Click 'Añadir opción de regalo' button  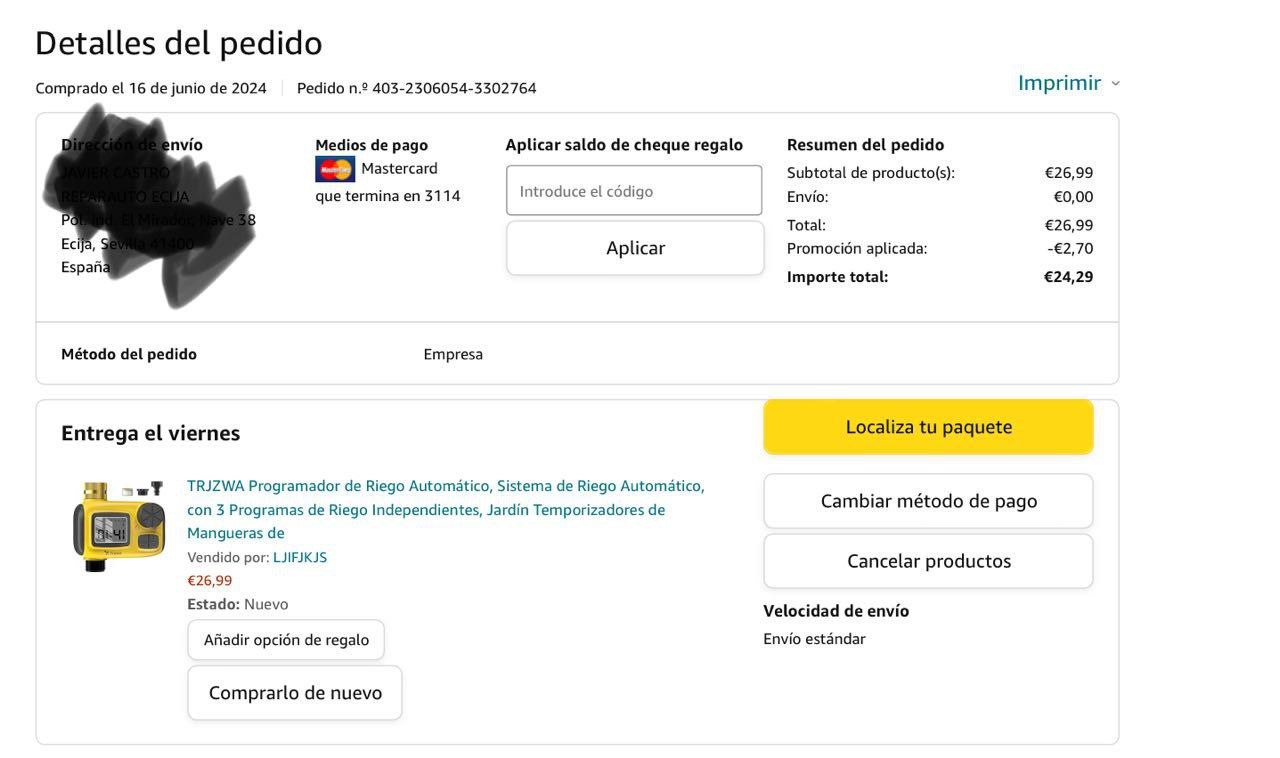[286, 640]
